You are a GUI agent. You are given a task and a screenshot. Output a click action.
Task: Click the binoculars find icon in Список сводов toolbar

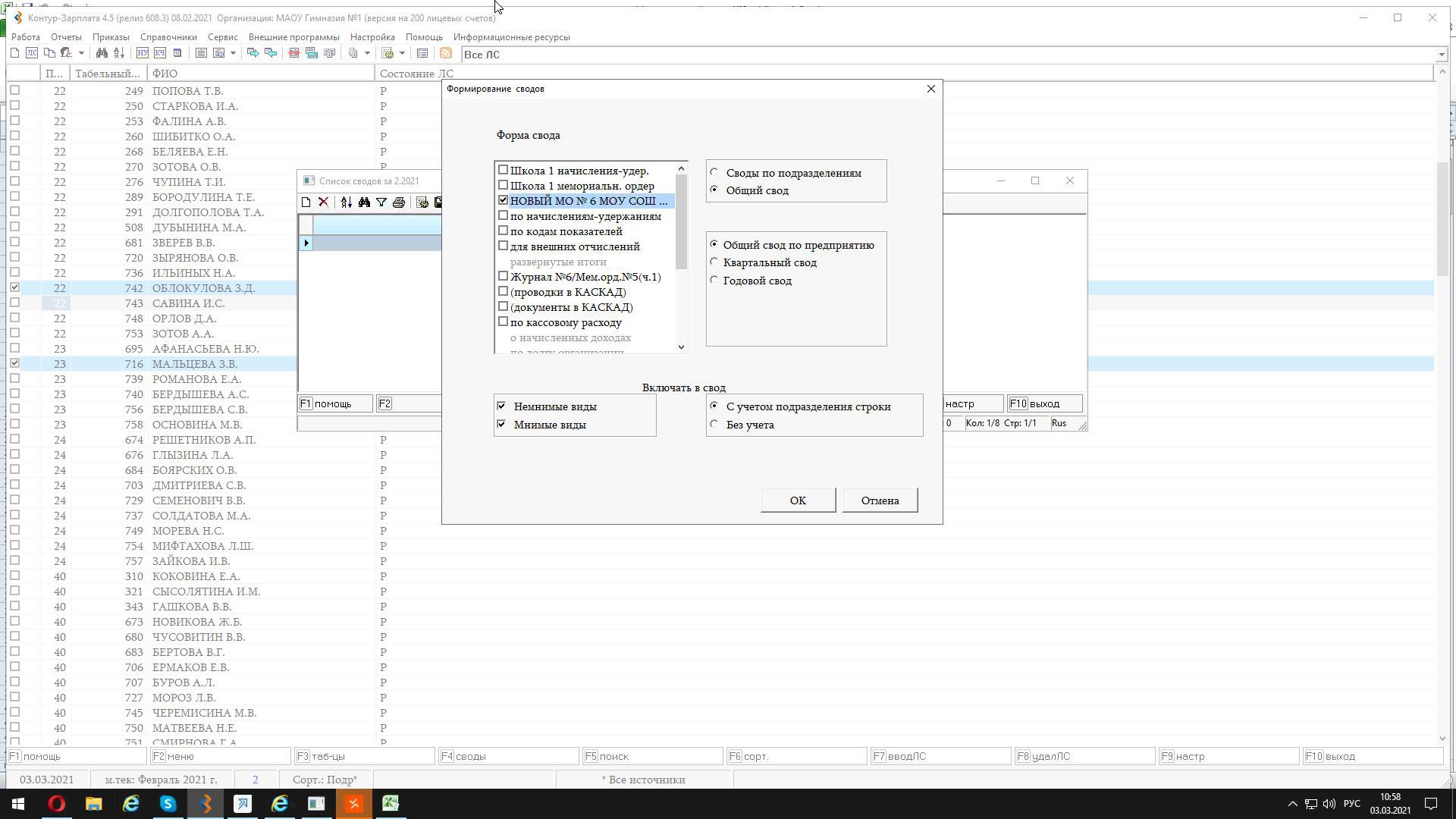pyautogui.click(x=364, y=202)
